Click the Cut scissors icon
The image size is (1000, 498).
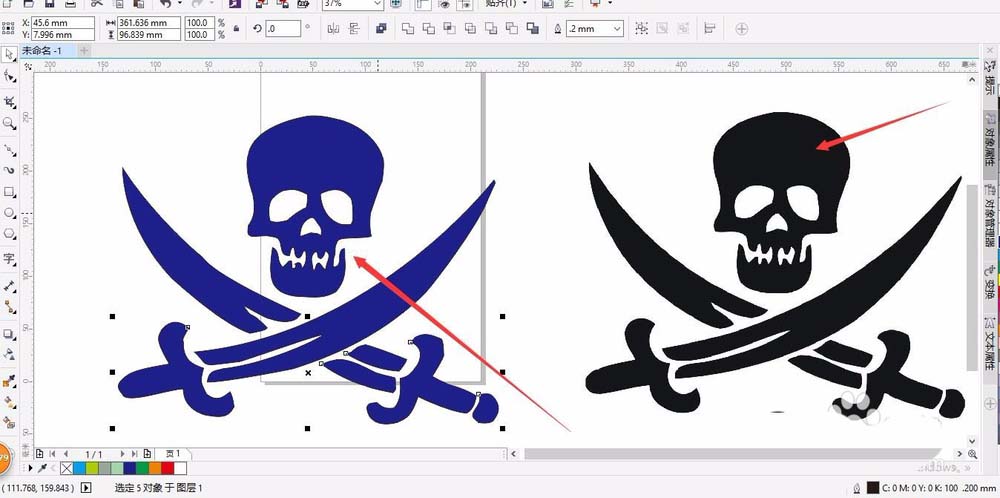(97, 3)
